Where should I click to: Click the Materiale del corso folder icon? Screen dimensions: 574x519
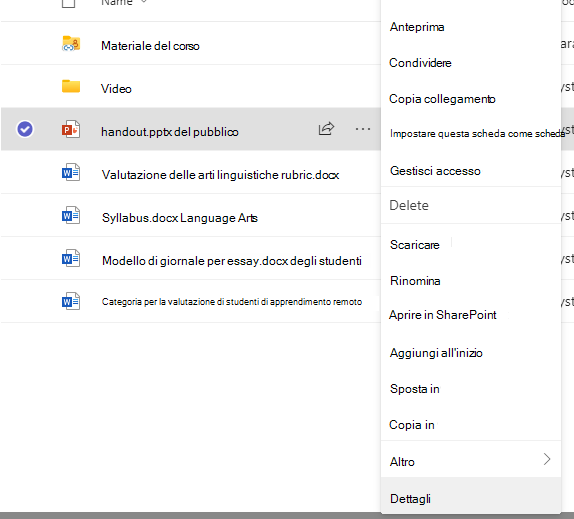(71, 44)
